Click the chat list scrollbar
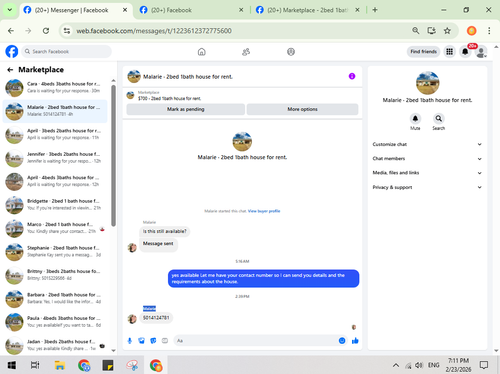The width and height of the screenshot is (500, 374). point(113,155)
